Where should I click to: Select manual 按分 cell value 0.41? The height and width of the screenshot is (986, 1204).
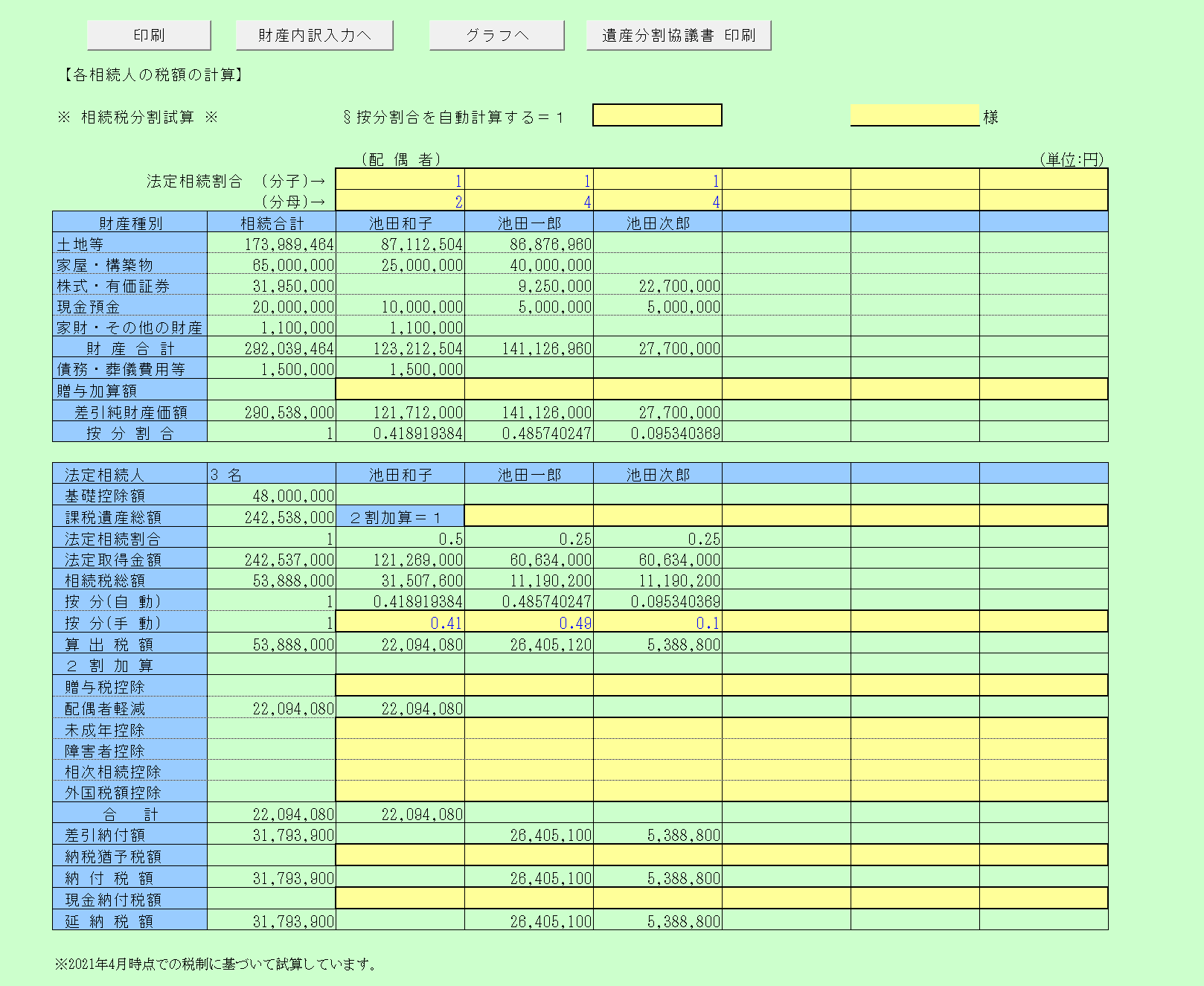[x=400, y=622]
